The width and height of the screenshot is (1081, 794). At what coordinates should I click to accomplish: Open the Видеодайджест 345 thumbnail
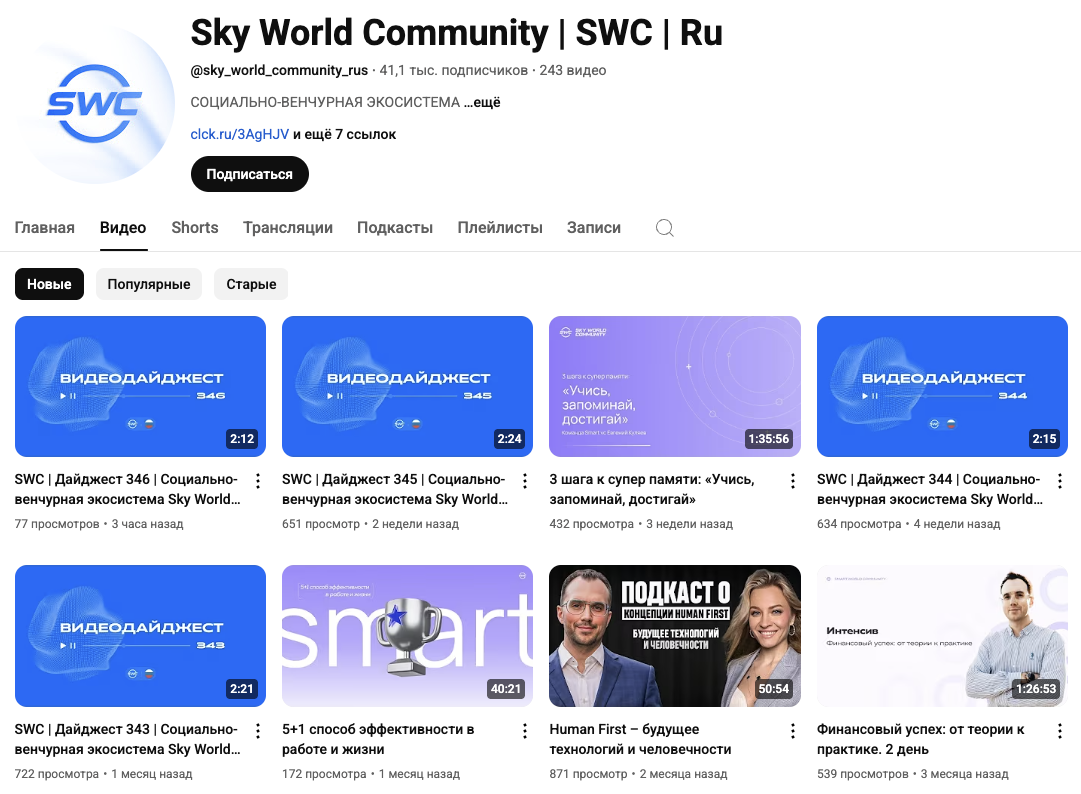[x=407, y=387]
